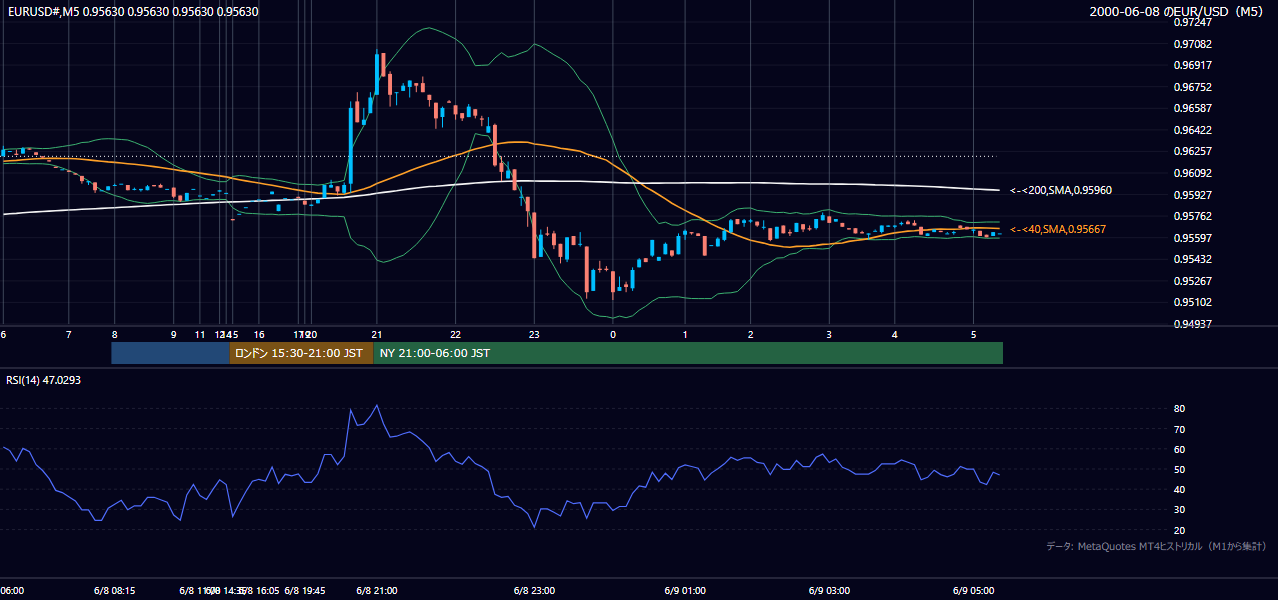1278x600 pixels.
Task: Click the 06:00 time label on the bottom axis
Action: (x=12, y=591)
